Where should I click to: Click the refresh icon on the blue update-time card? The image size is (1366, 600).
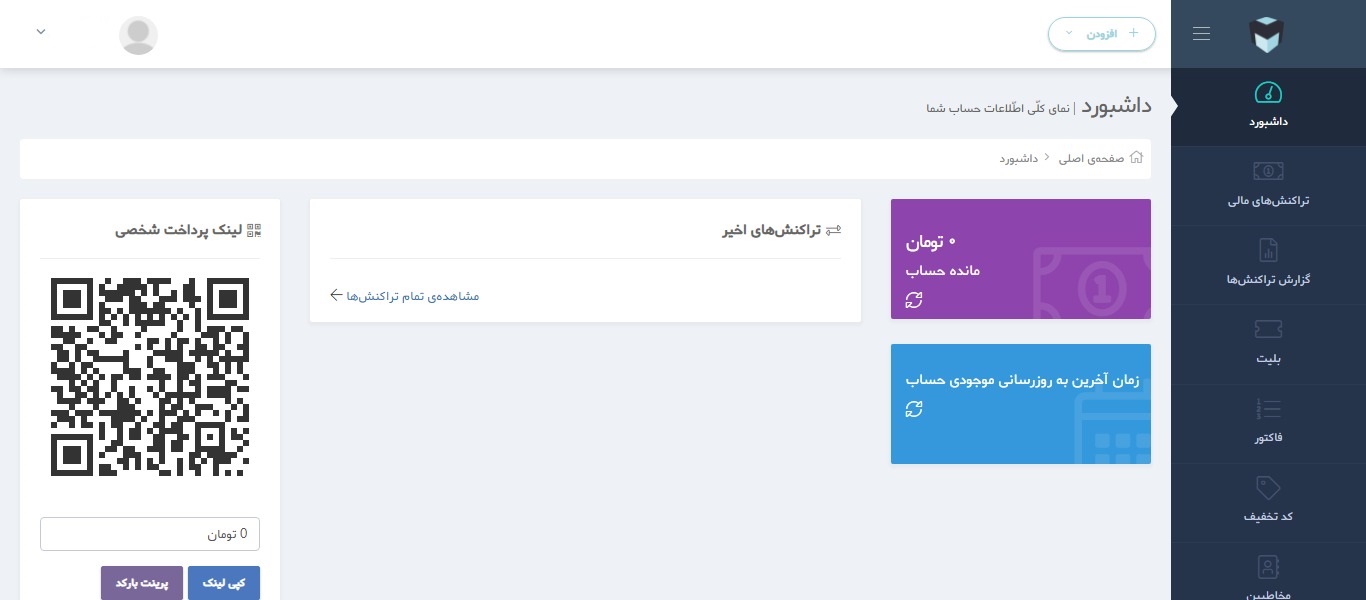pos(914,409)
